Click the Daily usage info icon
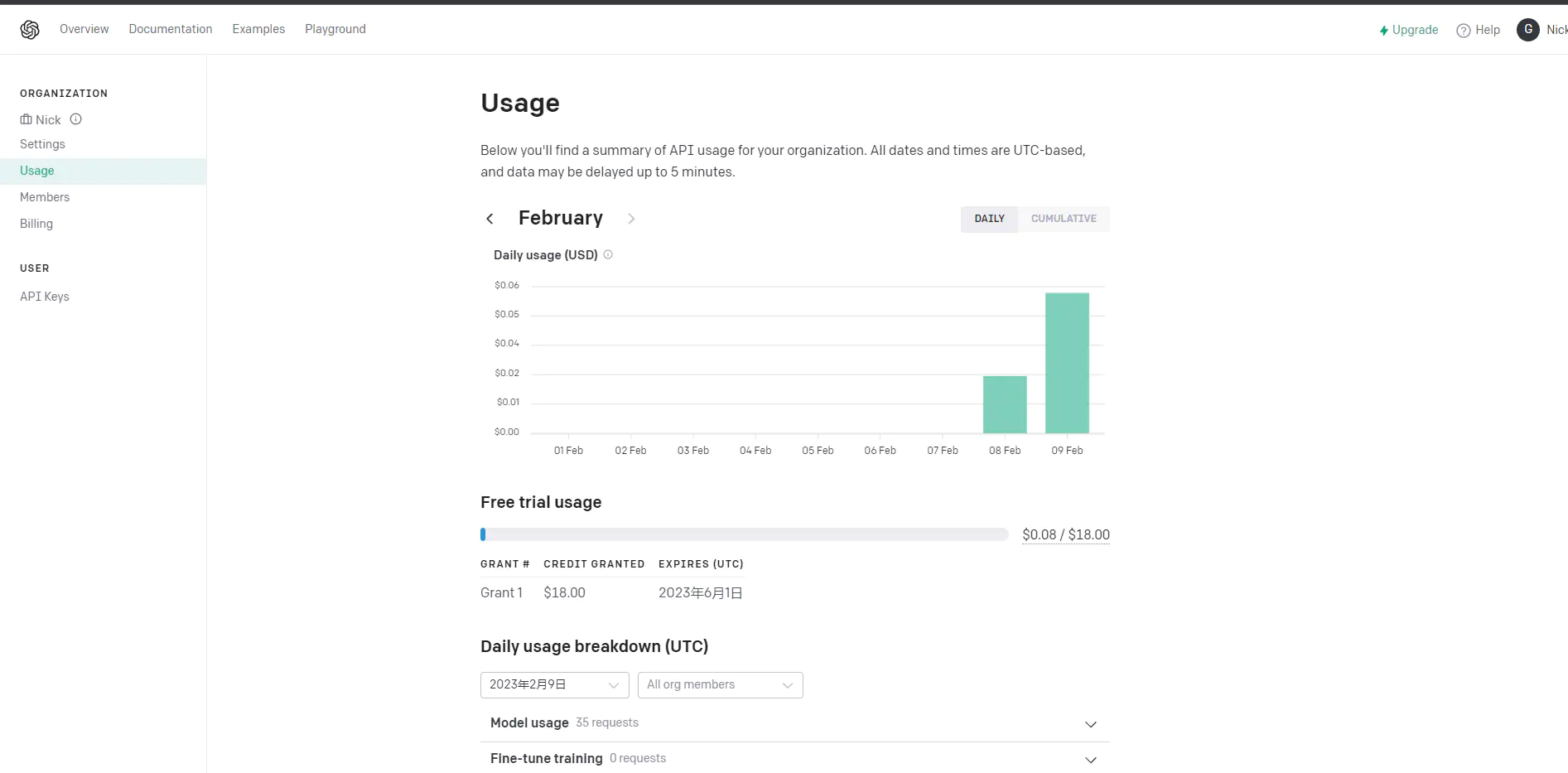 (608, 254)
